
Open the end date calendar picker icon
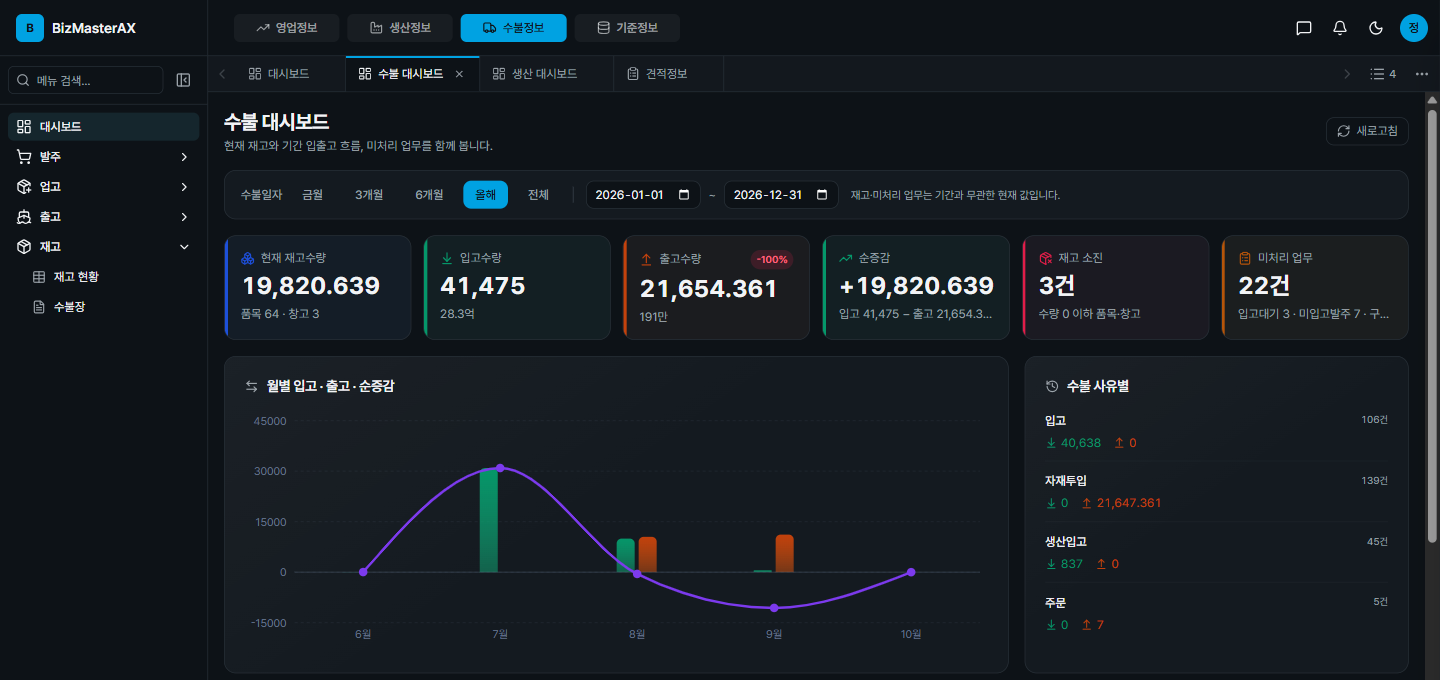(x=822, y=195)
